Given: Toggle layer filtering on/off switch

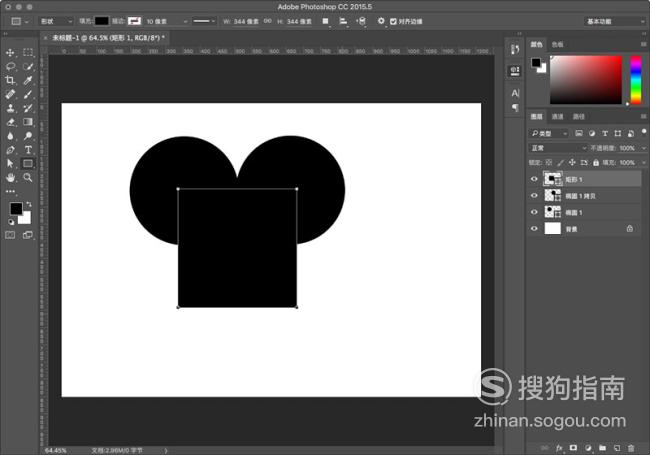Looking at the screenshot, I should (x=644, y=132).
